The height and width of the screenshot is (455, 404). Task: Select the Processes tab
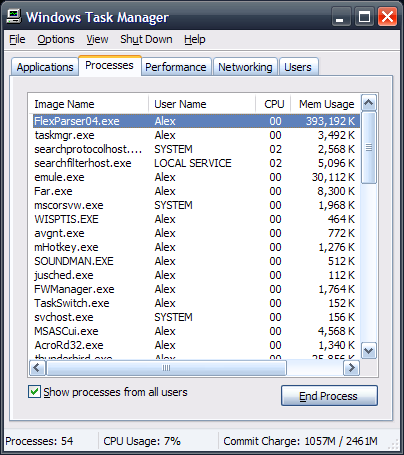click(x=110, y=65)
